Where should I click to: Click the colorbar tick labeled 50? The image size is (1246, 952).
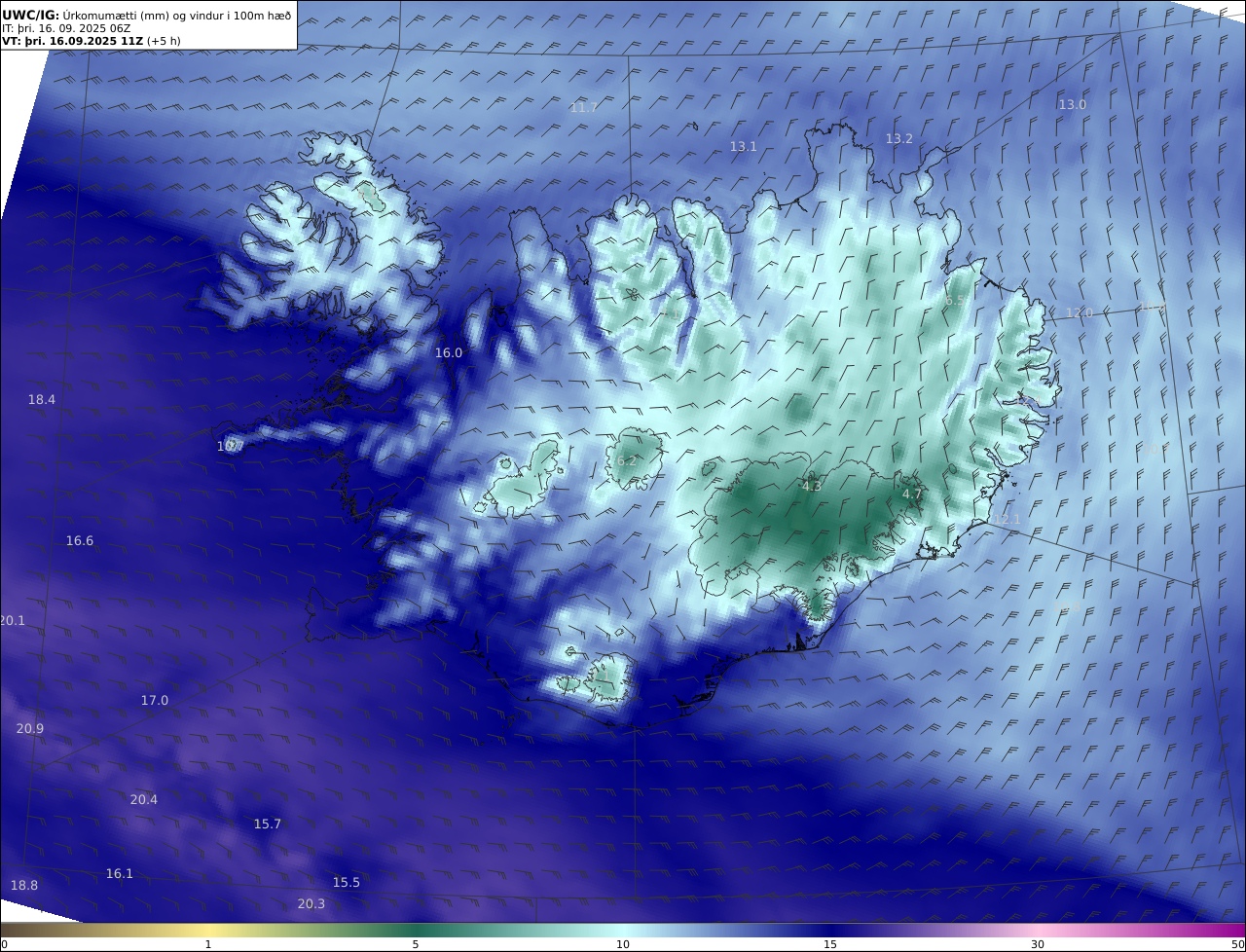(1237, 944)
